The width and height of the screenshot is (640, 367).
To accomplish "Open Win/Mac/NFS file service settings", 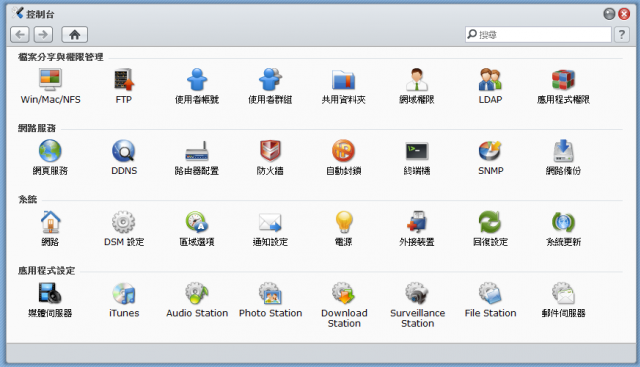I will tap(50, 79).
